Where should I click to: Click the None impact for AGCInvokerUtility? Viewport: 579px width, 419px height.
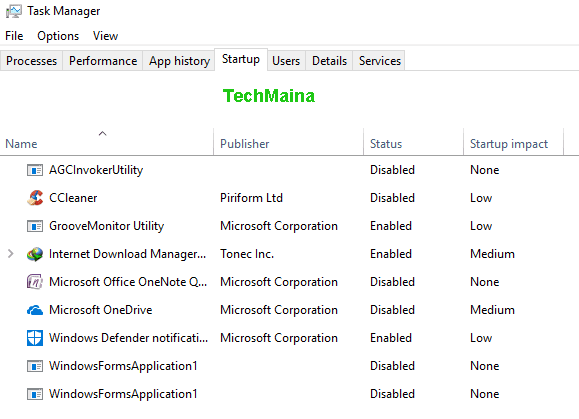tap(484, 170)
